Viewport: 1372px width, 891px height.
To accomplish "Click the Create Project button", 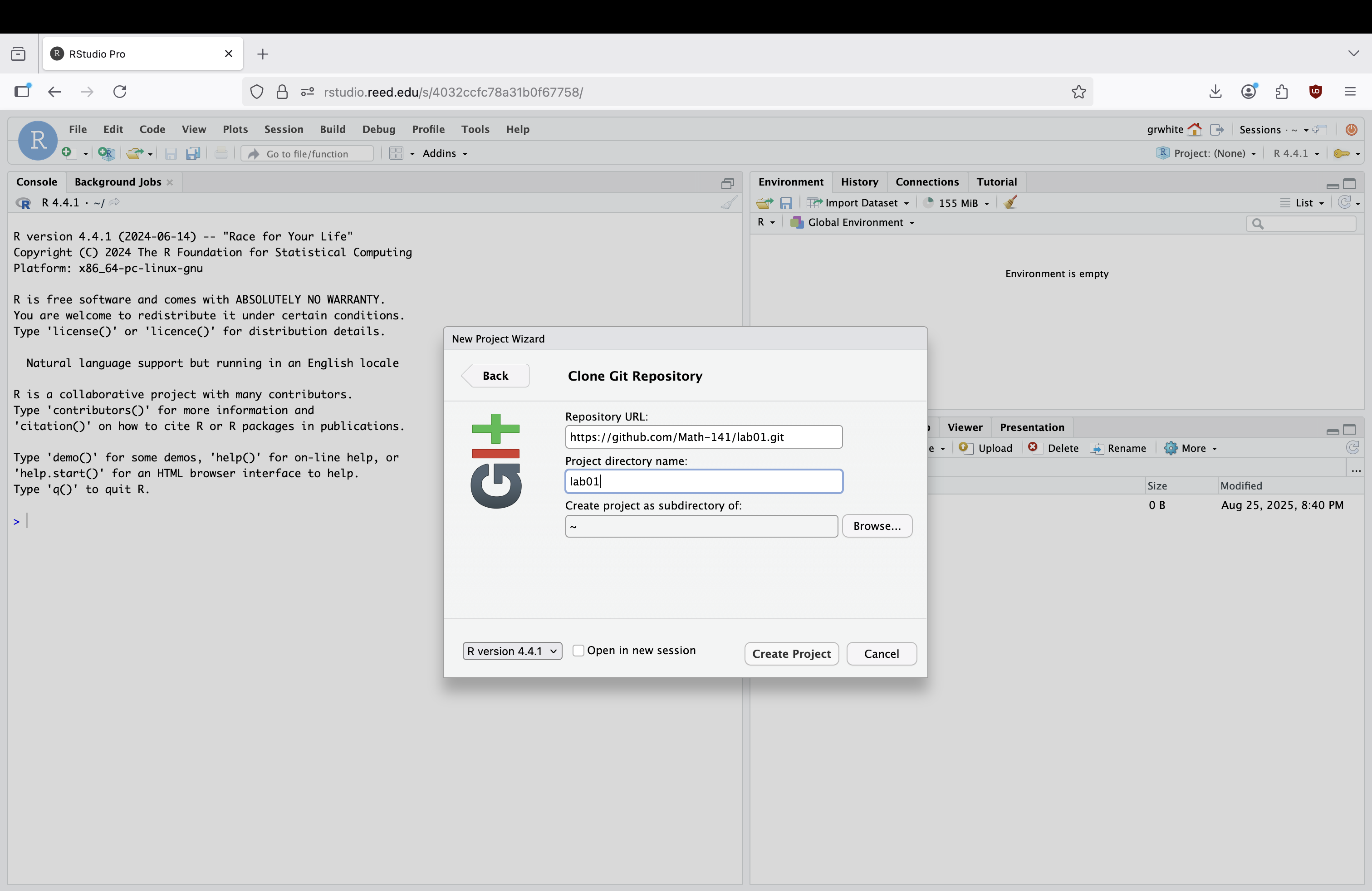I will click(791, 654).
